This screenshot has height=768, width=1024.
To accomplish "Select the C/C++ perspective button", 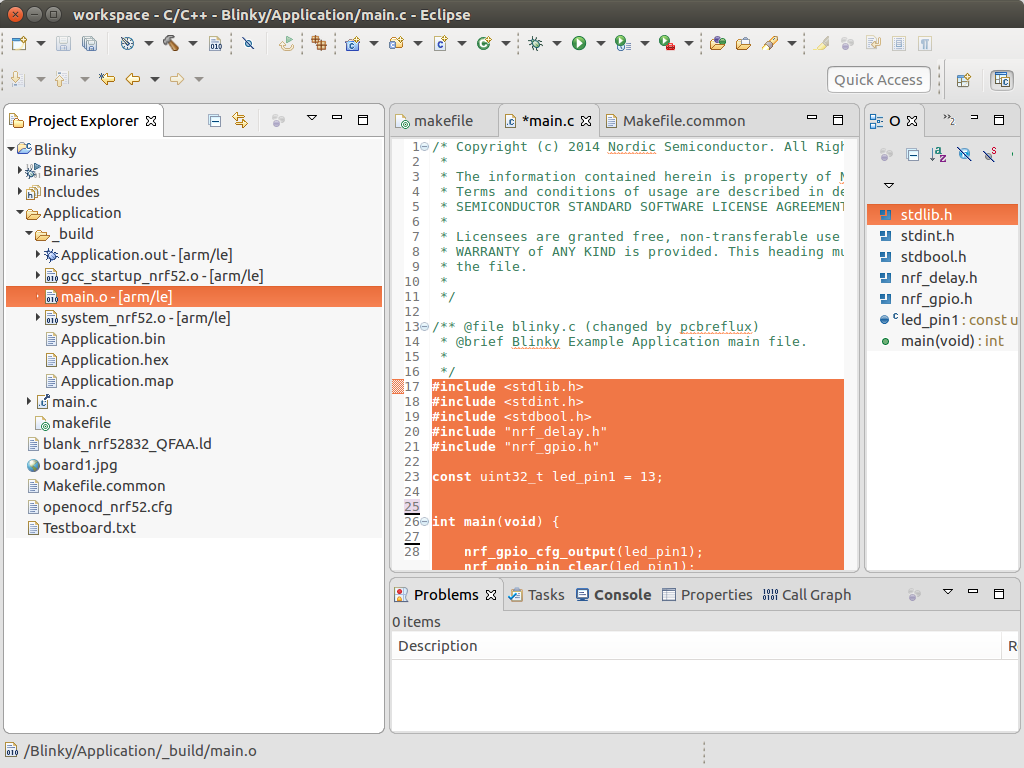I will [1002, 80].
